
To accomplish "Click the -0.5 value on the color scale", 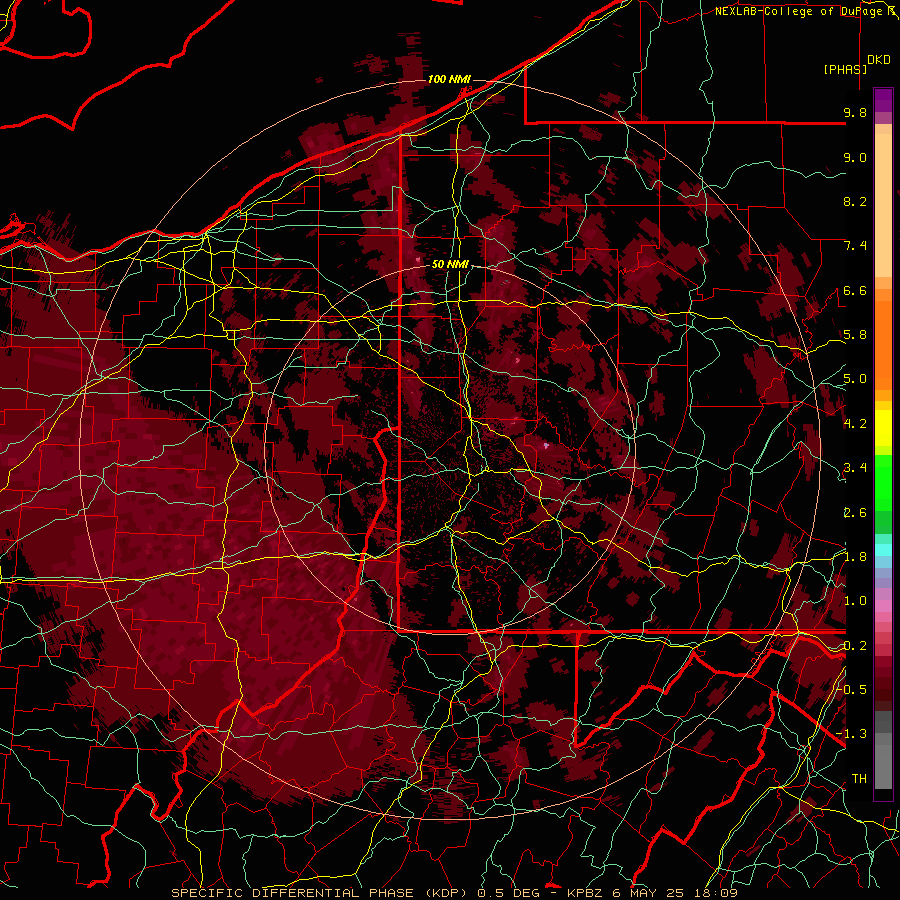I will coord(852,689).
